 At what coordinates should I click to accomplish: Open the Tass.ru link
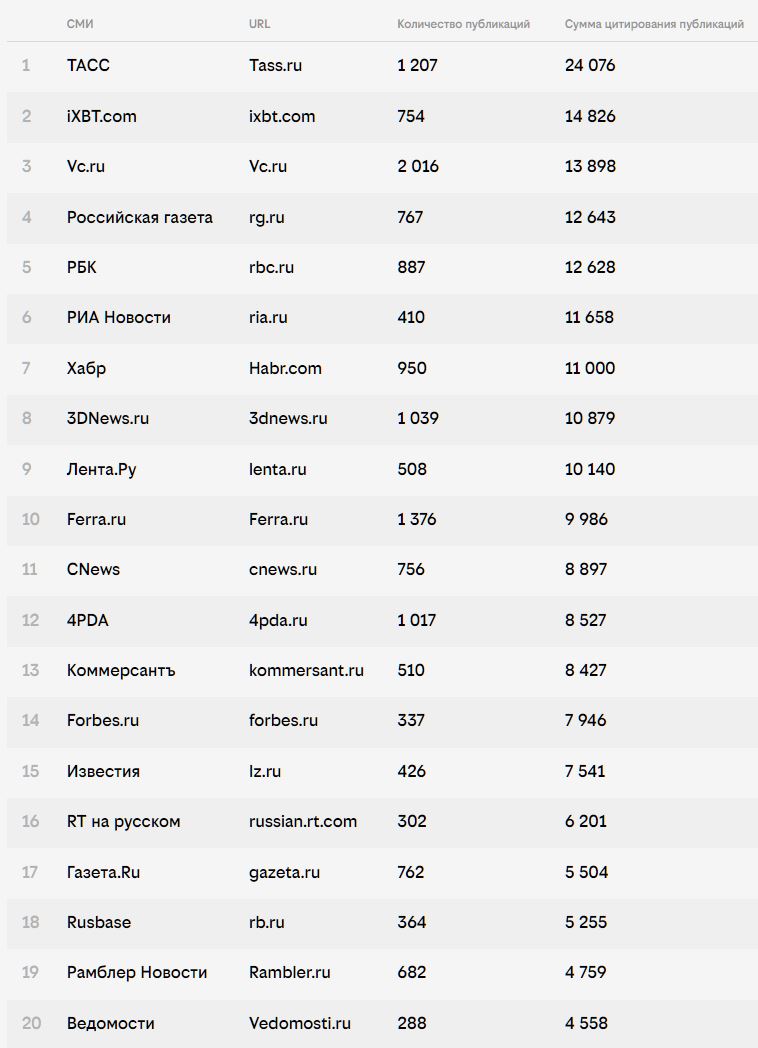pos(275,66)
